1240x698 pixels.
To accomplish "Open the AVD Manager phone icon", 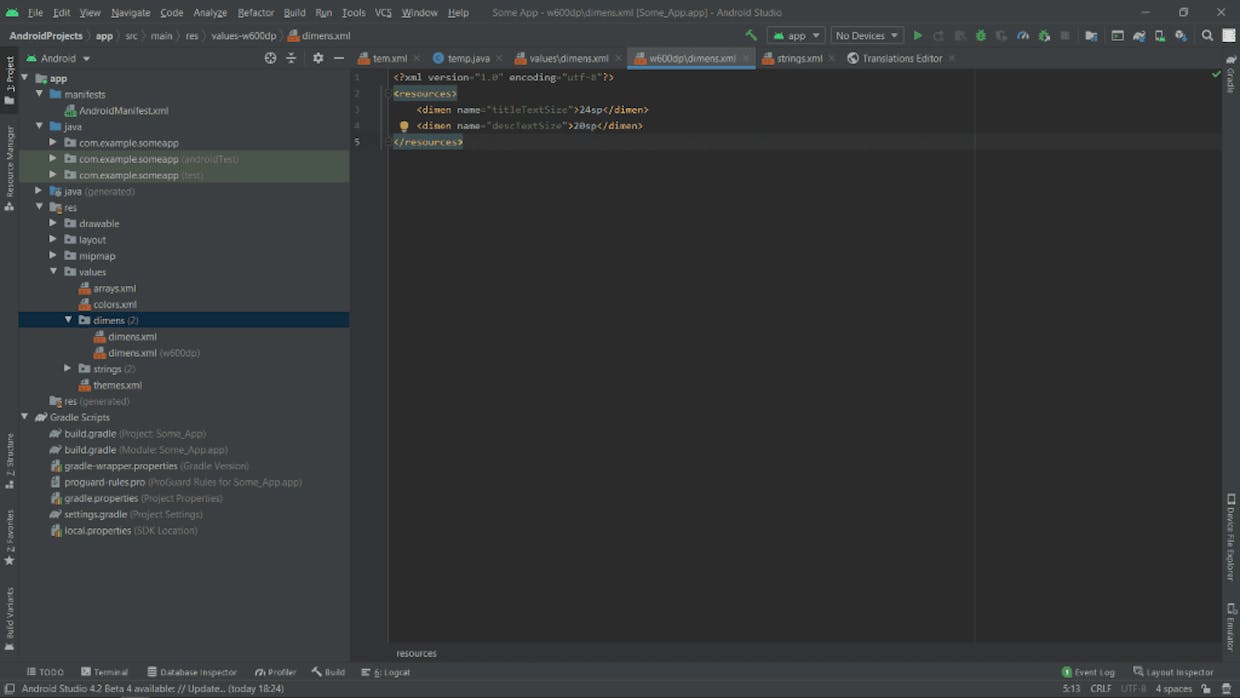I will point(1160,35).
